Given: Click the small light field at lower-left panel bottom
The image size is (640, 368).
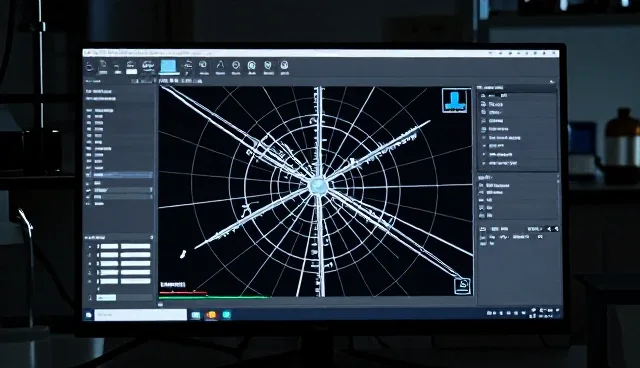Looking at the screenshot, I should coord(106,298).
